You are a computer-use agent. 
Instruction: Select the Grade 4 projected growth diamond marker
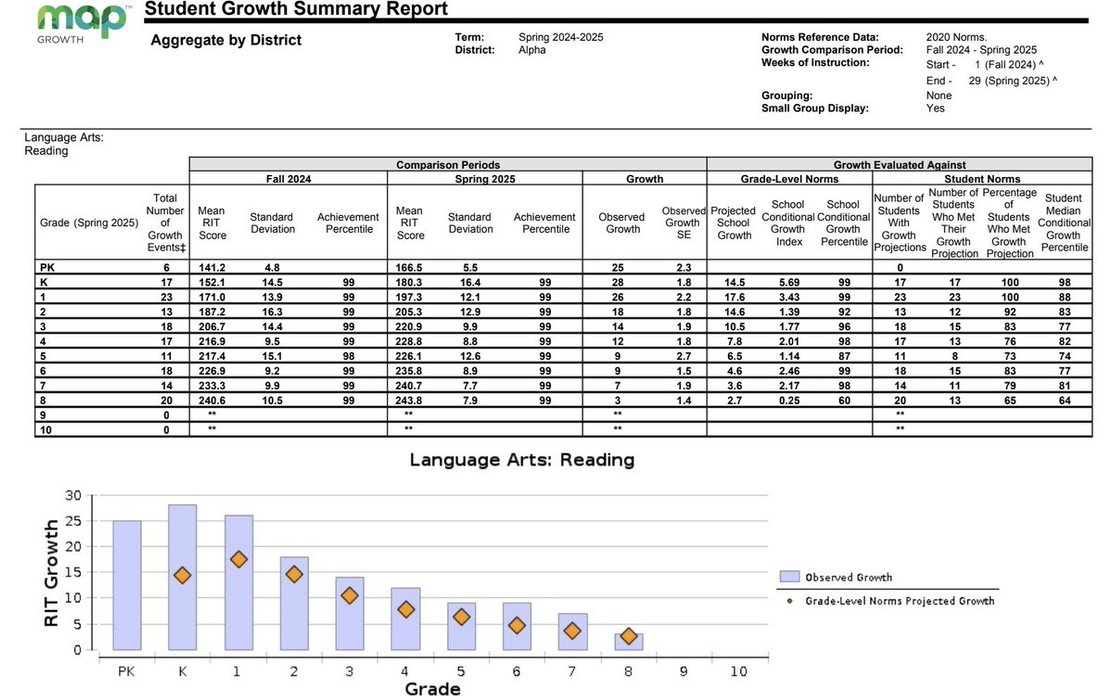[405, 609]
